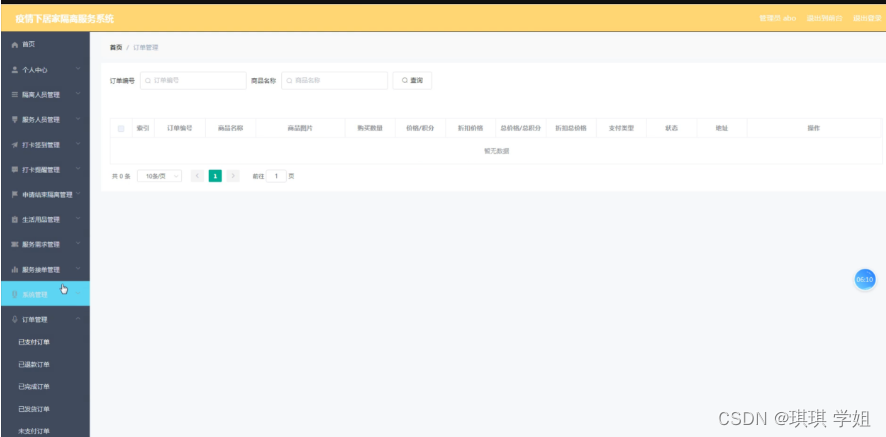
Task: Expand 打卡签到管理 with its chevron
Action: tap(78, 144)
